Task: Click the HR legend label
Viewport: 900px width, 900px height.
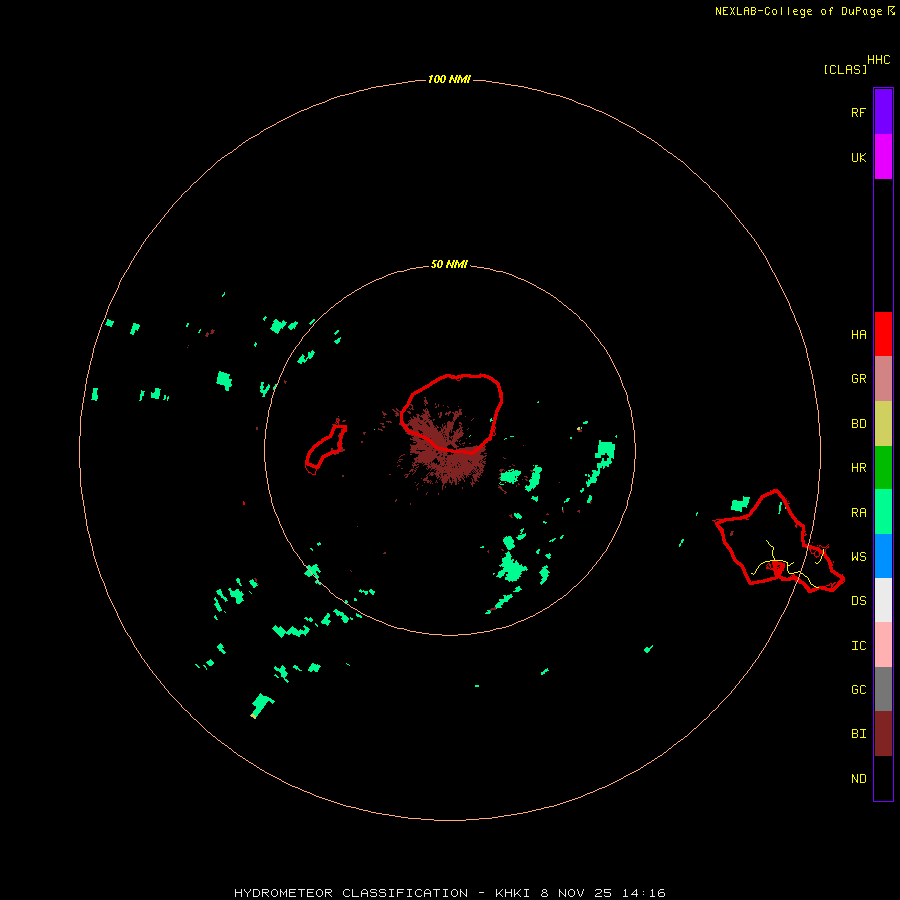Action: click(858, 468)
